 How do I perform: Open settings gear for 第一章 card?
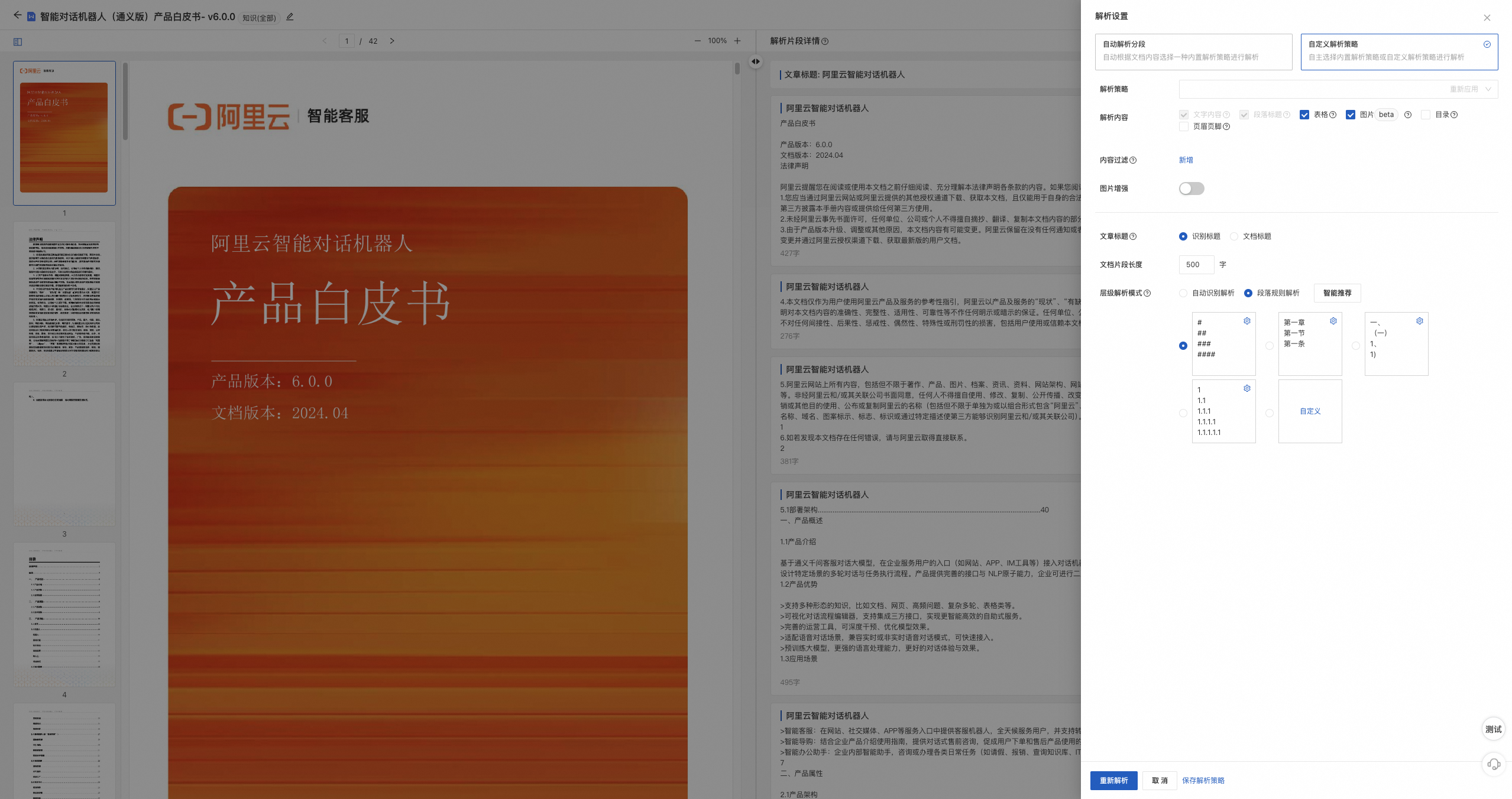tap(1333, 321)
